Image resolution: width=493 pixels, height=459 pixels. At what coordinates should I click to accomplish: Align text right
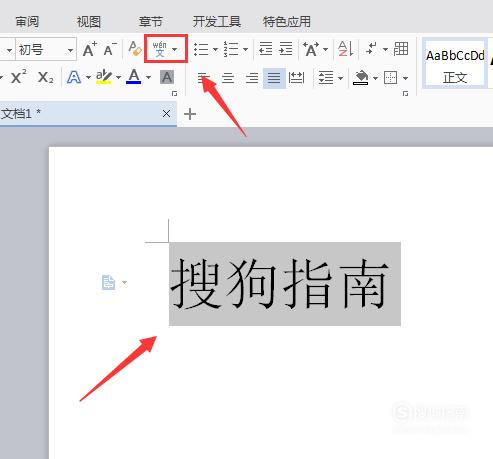coord(252,78)
